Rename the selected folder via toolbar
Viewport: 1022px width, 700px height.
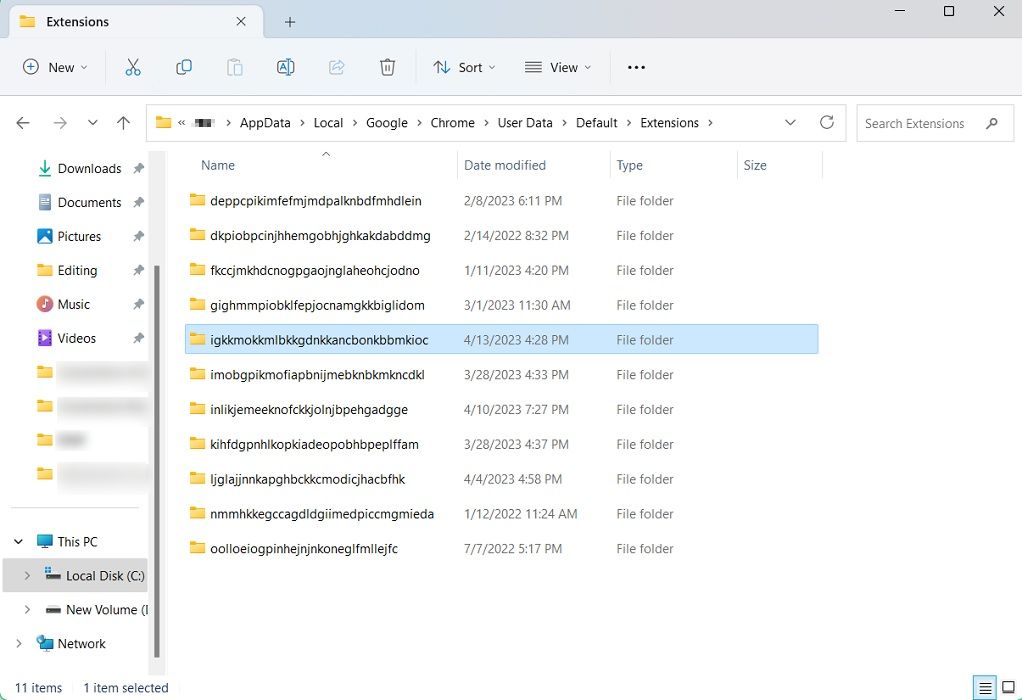coord(286,67)
